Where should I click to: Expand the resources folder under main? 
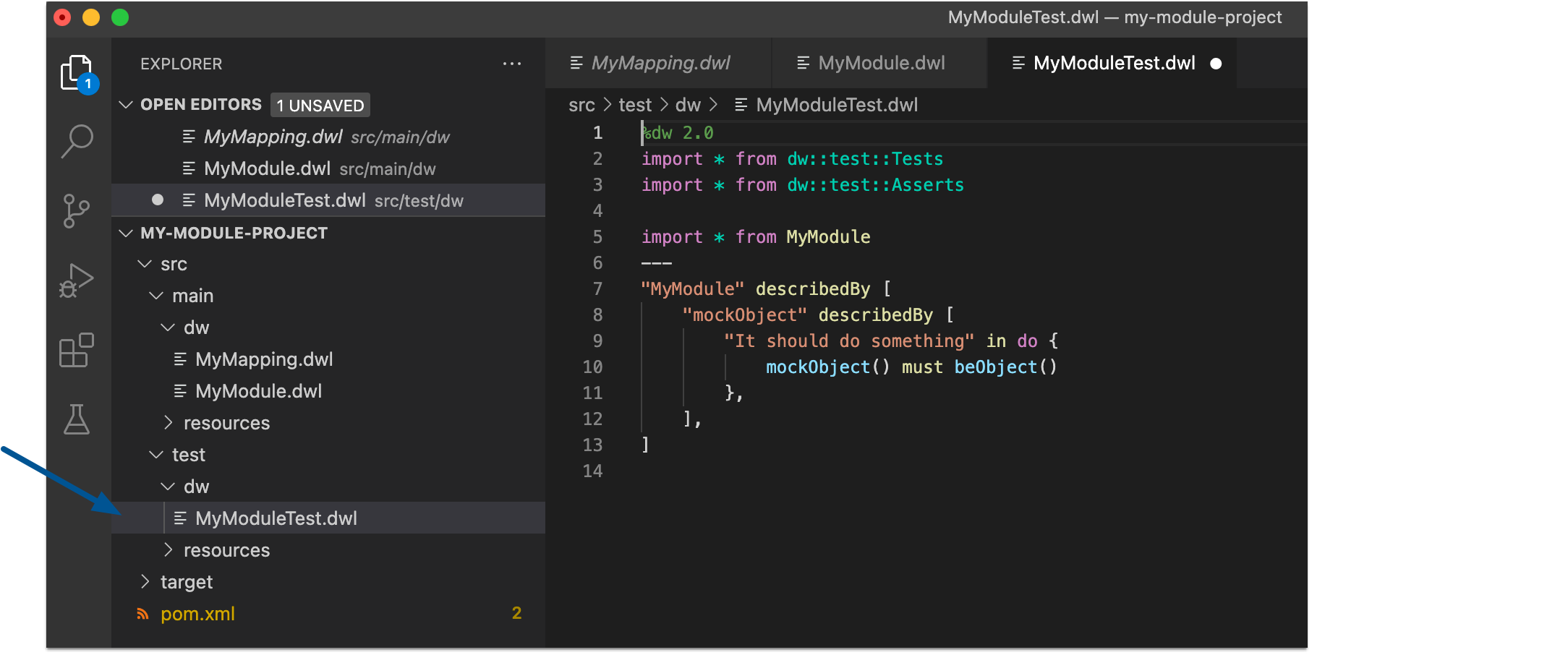coord(226,422)
